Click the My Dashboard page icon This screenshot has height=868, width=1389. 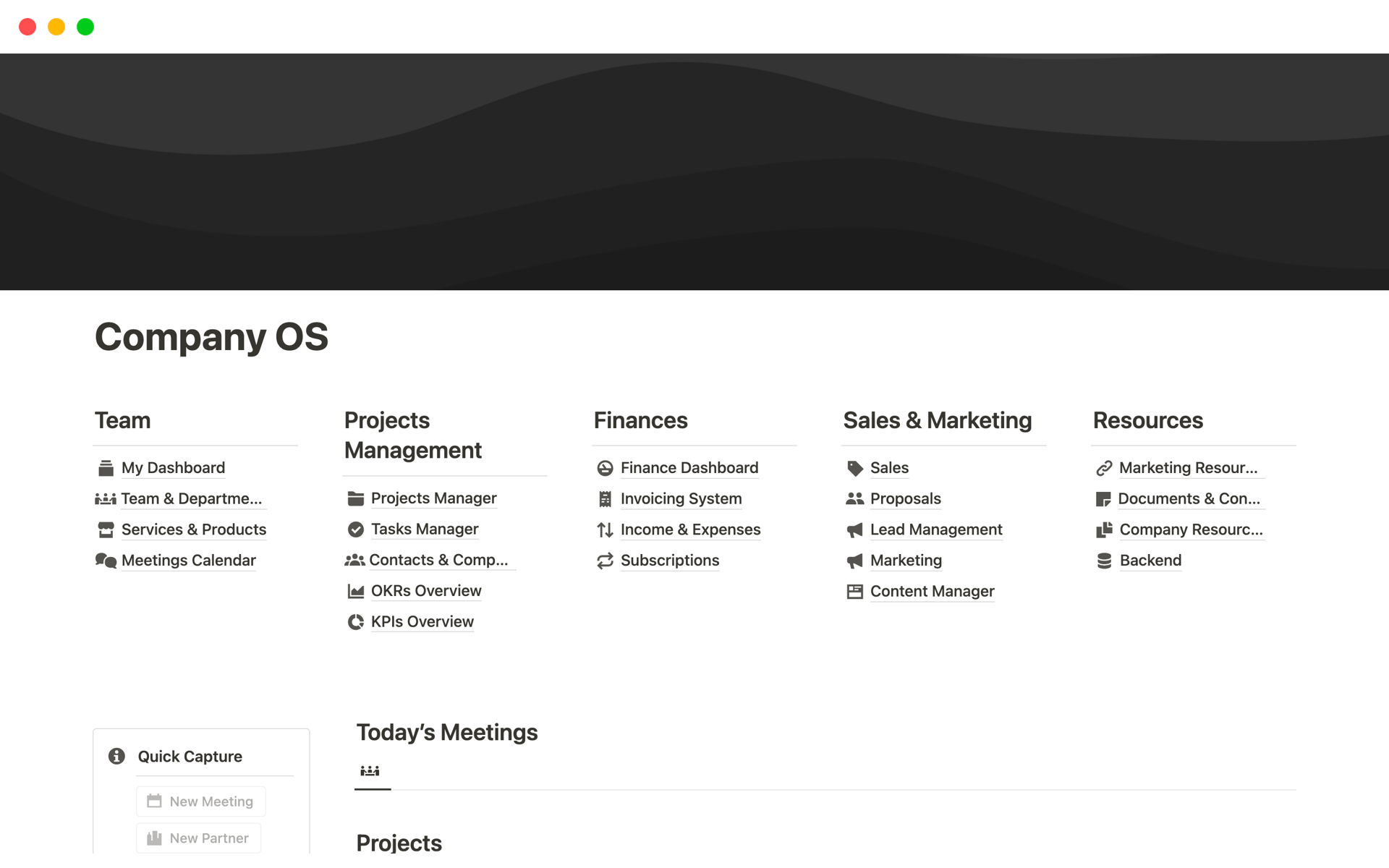[106, 468]
